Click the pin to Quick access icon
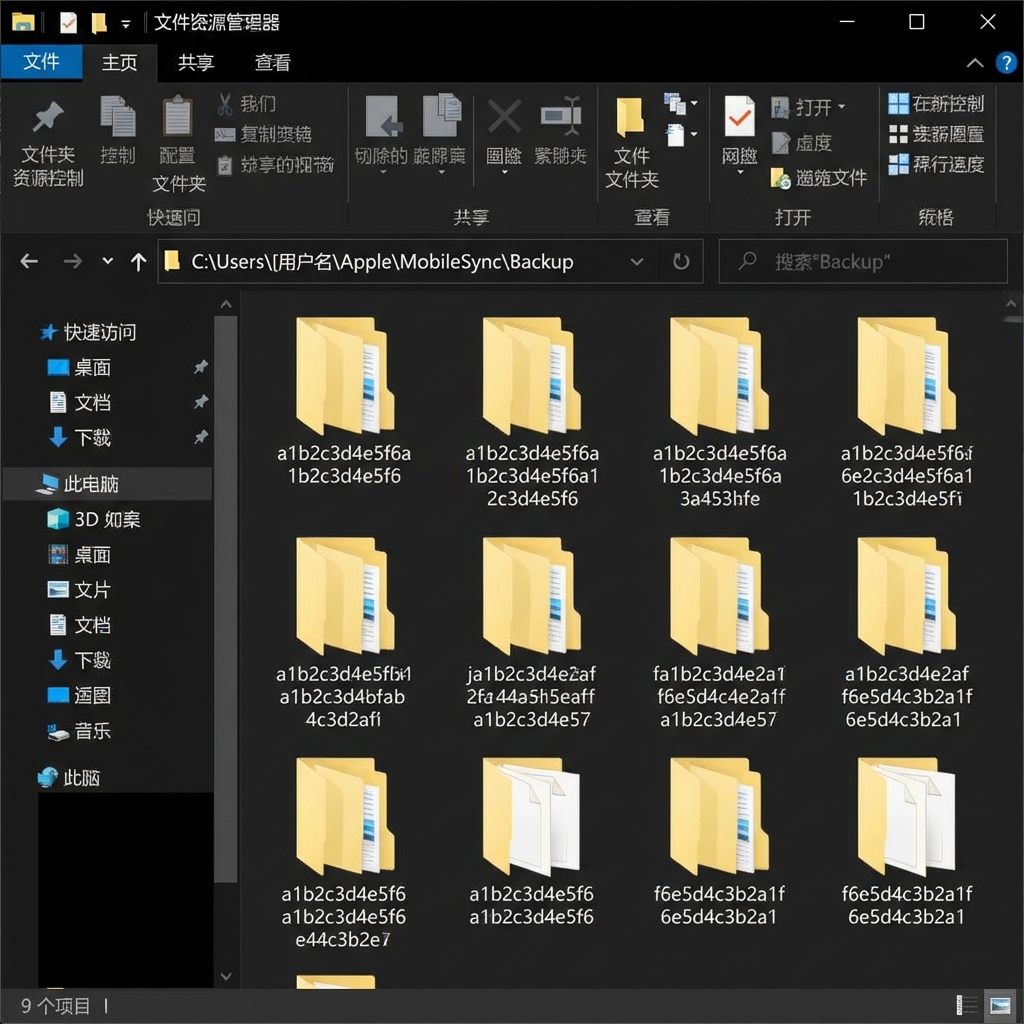Screen dimensions: 1024x1024 pos(48,118)
